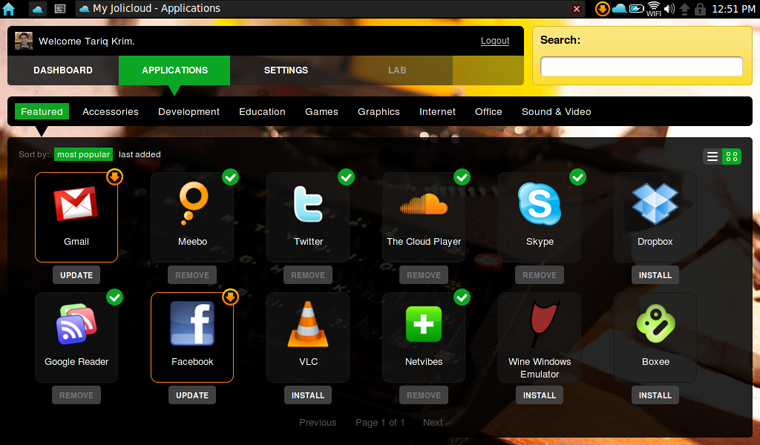760x445 pixels.
Task: Click the cloud launcher icon in top panel
Action: pos(38,9)
